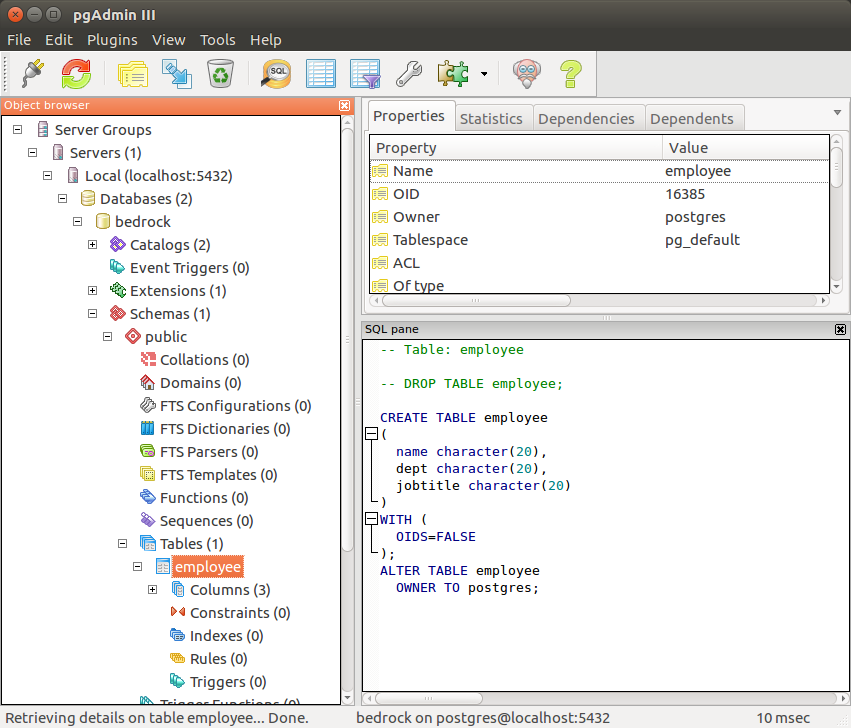The image size is (851, 728).
Task: Click the properties horizontal scrollbar
Action: tap(476, 300)
